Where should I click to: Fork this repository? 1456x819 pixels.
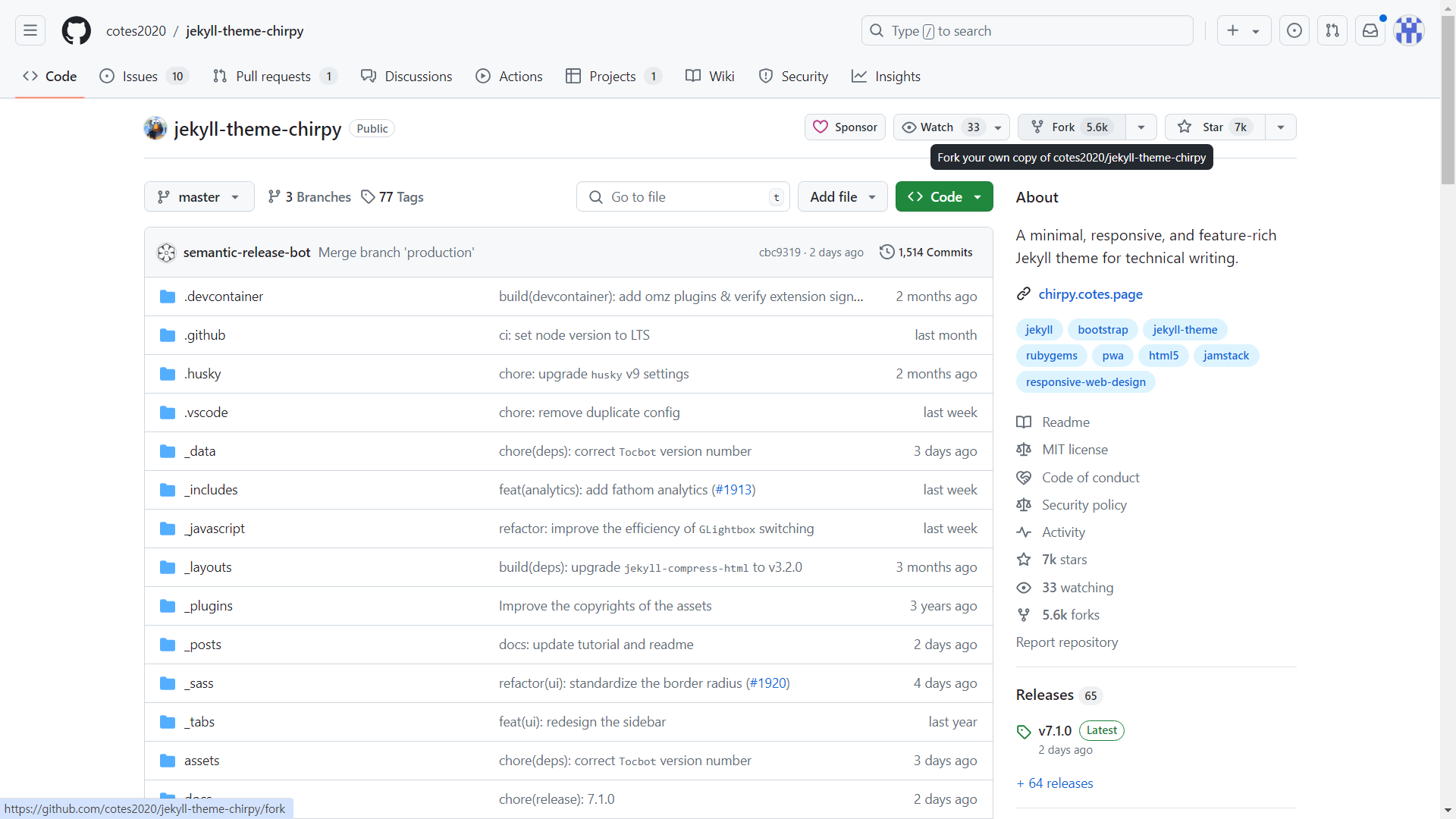[1072, 127]
